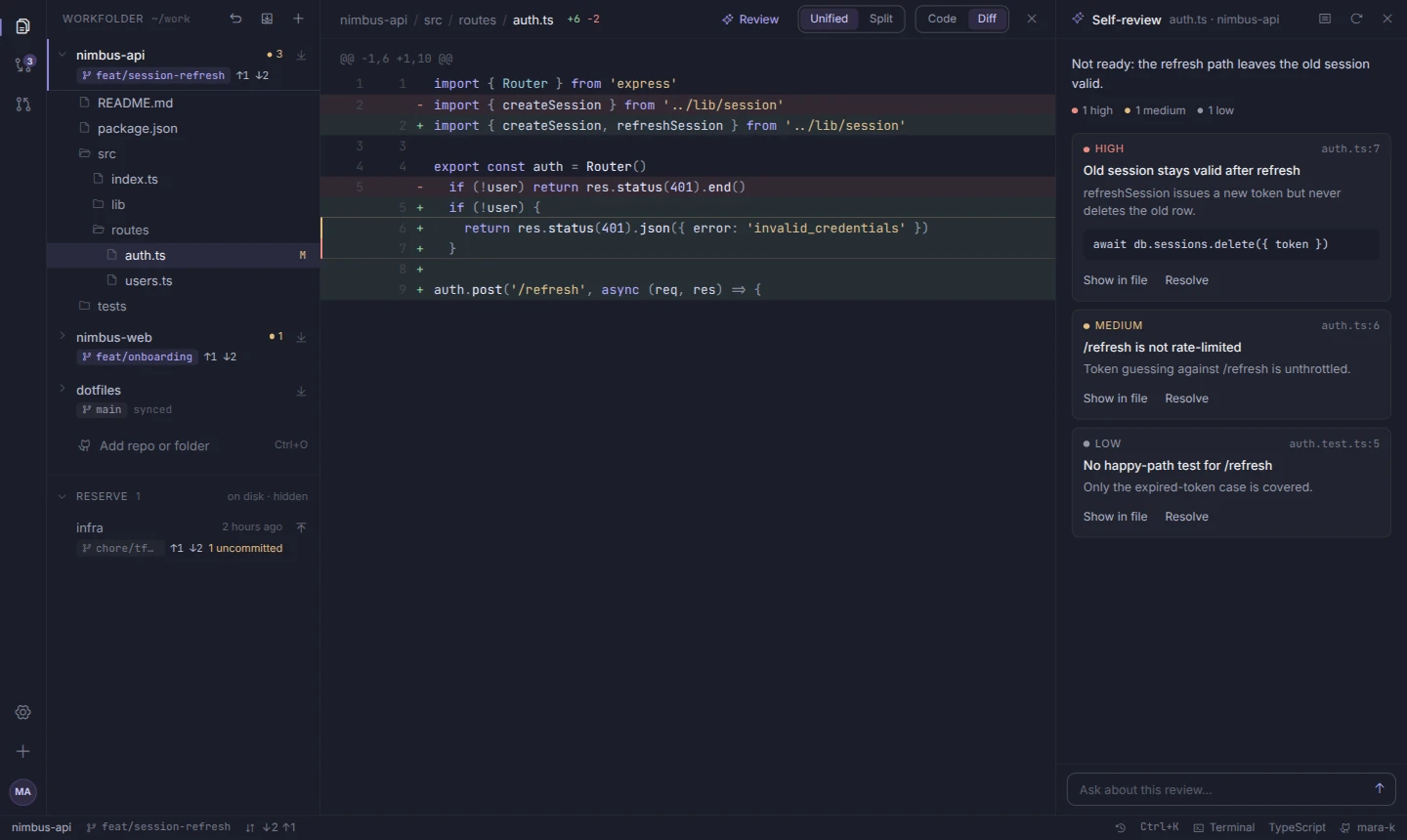Collapse the routes folder
Viewport: 1407px width, 840px height.
(184, 230)
